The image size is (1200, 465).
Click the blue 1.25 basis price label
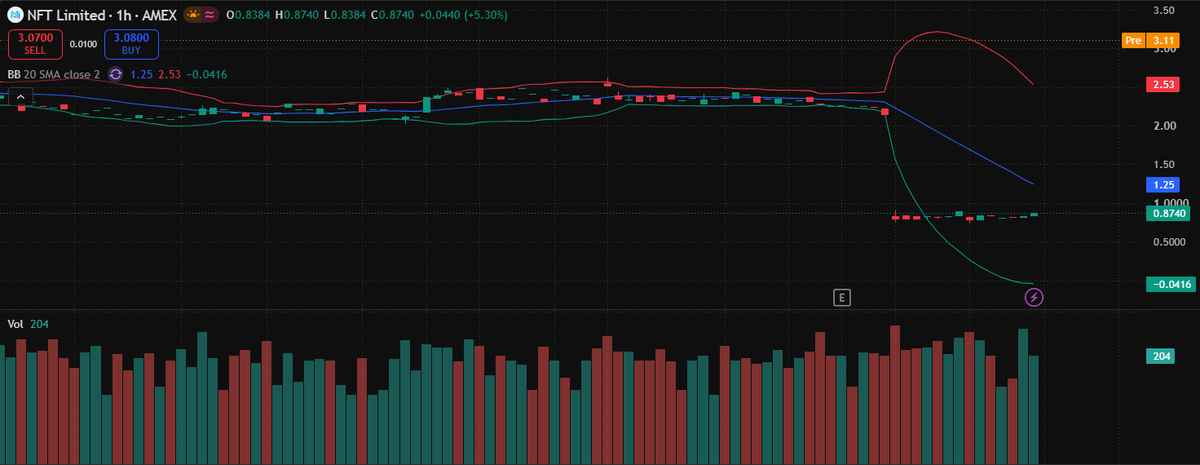point(1163,185)
